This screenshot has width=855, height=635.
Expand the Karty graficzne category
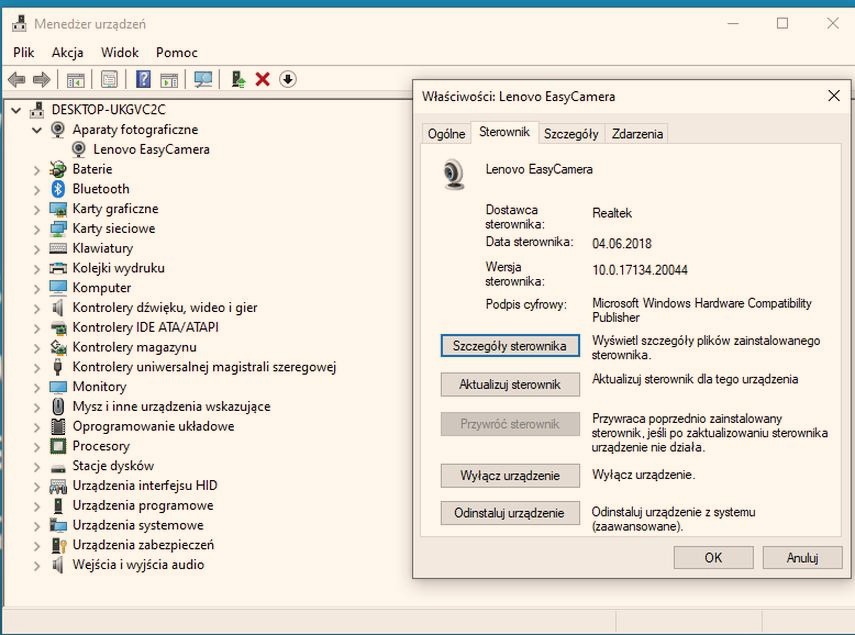point(37,209)
